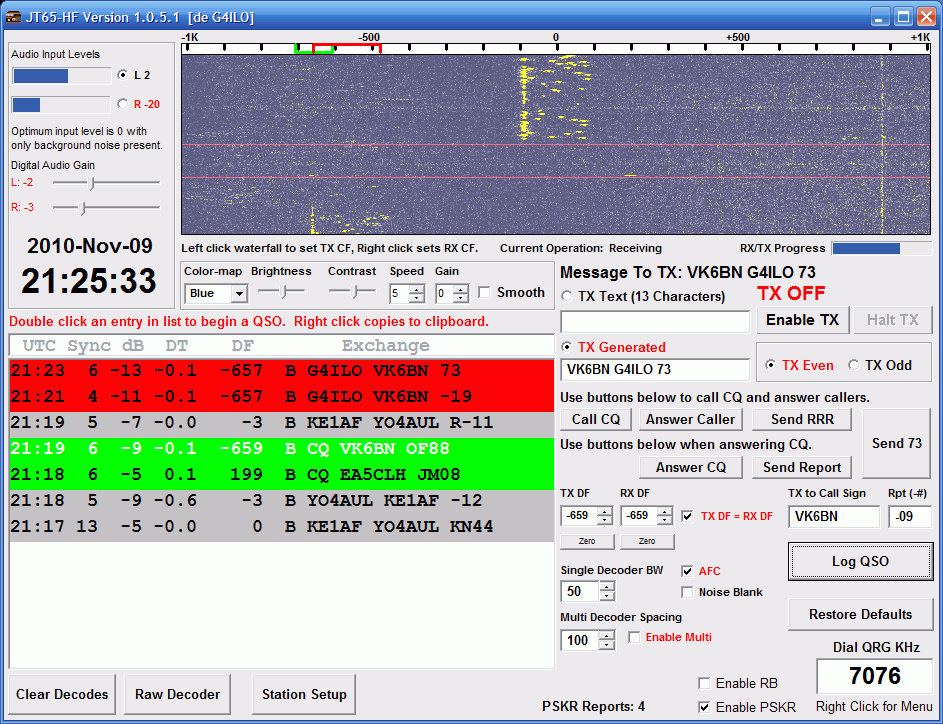
Task: Decrease Multi Decoder Spacing with down arrow
Action: 607,645
